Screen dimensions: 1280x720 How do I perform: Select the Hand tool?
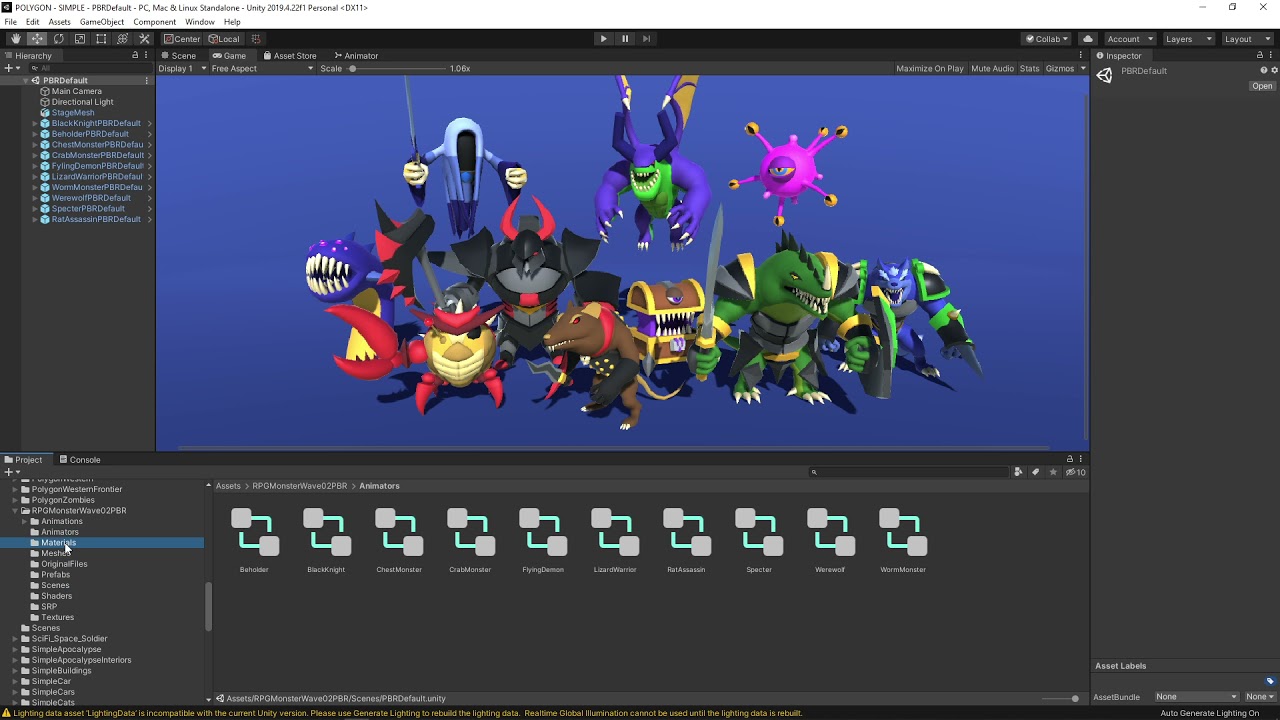pyautogui.click(x=15, y=39)
